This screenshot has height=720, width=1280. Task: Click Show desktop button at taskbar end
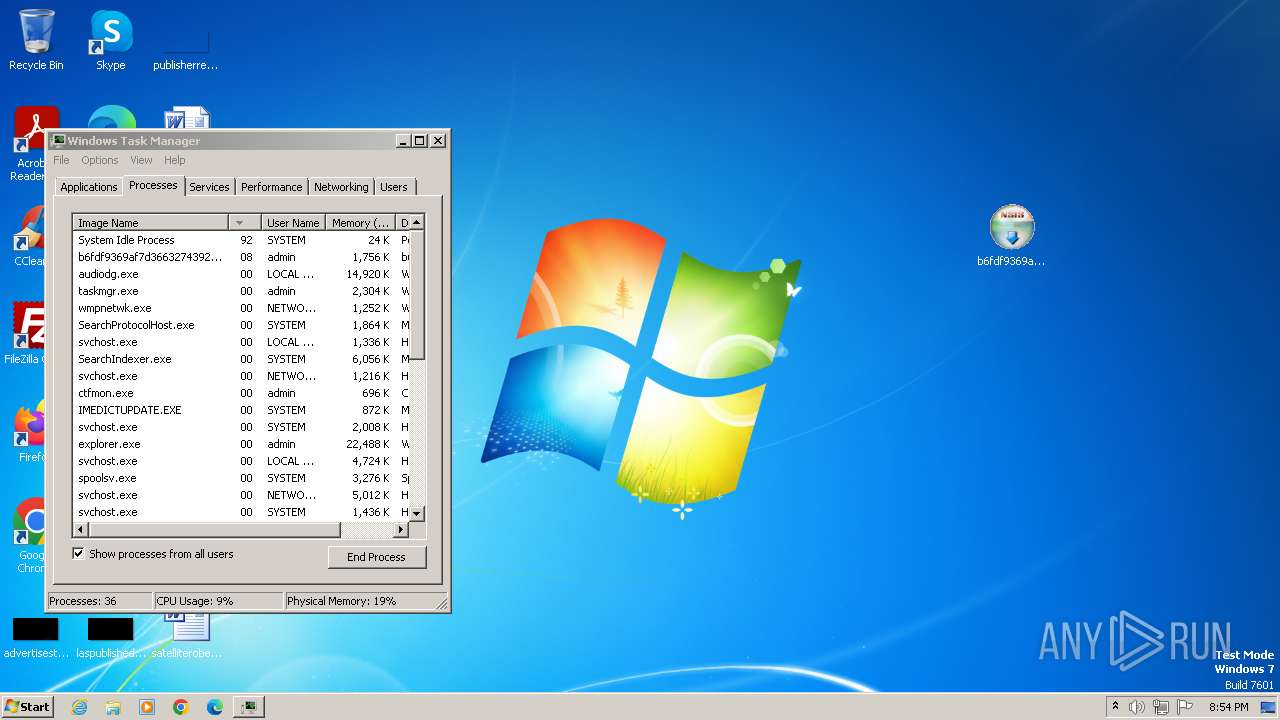pos(1269,707)
